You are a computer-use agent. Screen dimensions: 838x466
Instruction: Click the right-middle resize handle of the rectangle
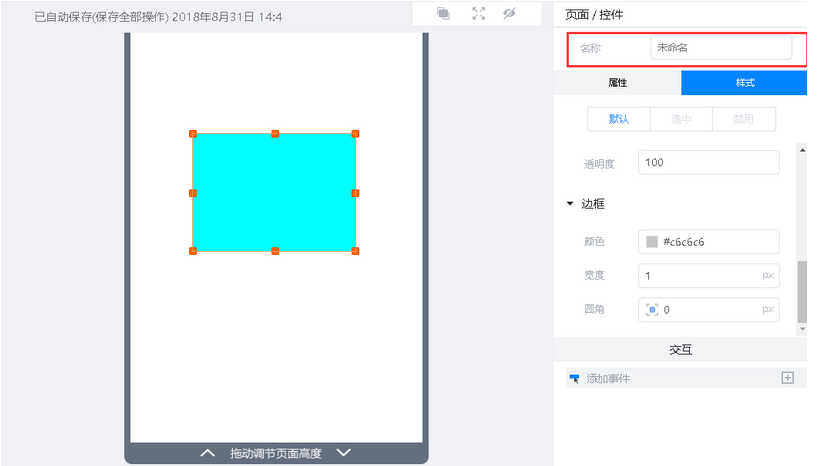[355, 193]
